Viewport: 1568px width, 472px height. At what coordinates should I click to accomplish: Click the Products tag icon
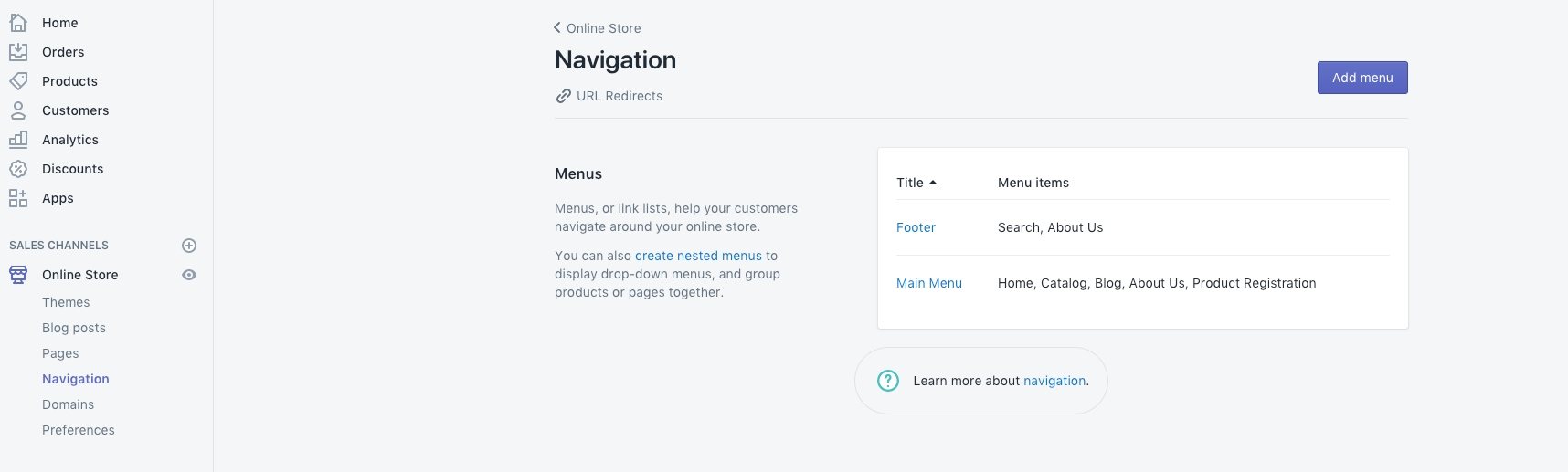pos(18,81)
